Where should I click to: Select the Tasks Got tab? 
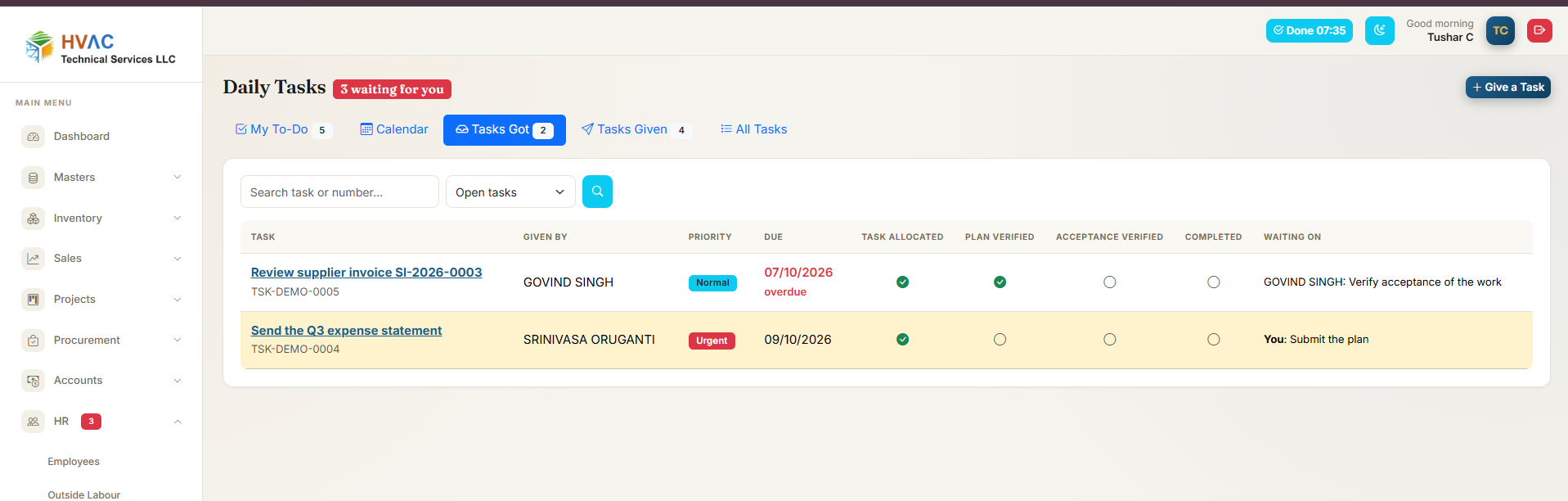[505, 130]
